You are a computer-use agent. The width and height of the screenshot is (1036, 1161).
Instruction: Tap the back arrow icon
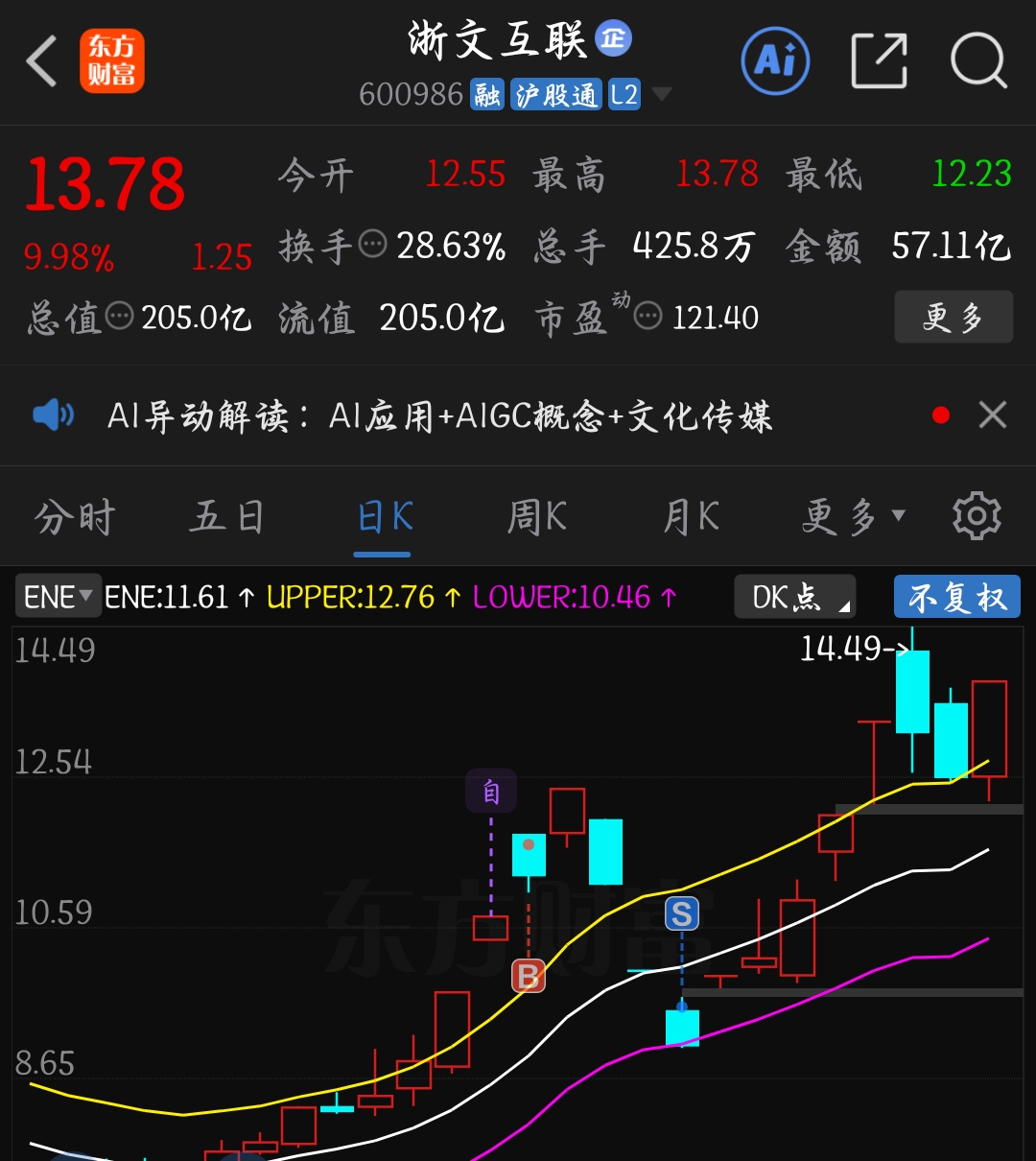(42, 61)
